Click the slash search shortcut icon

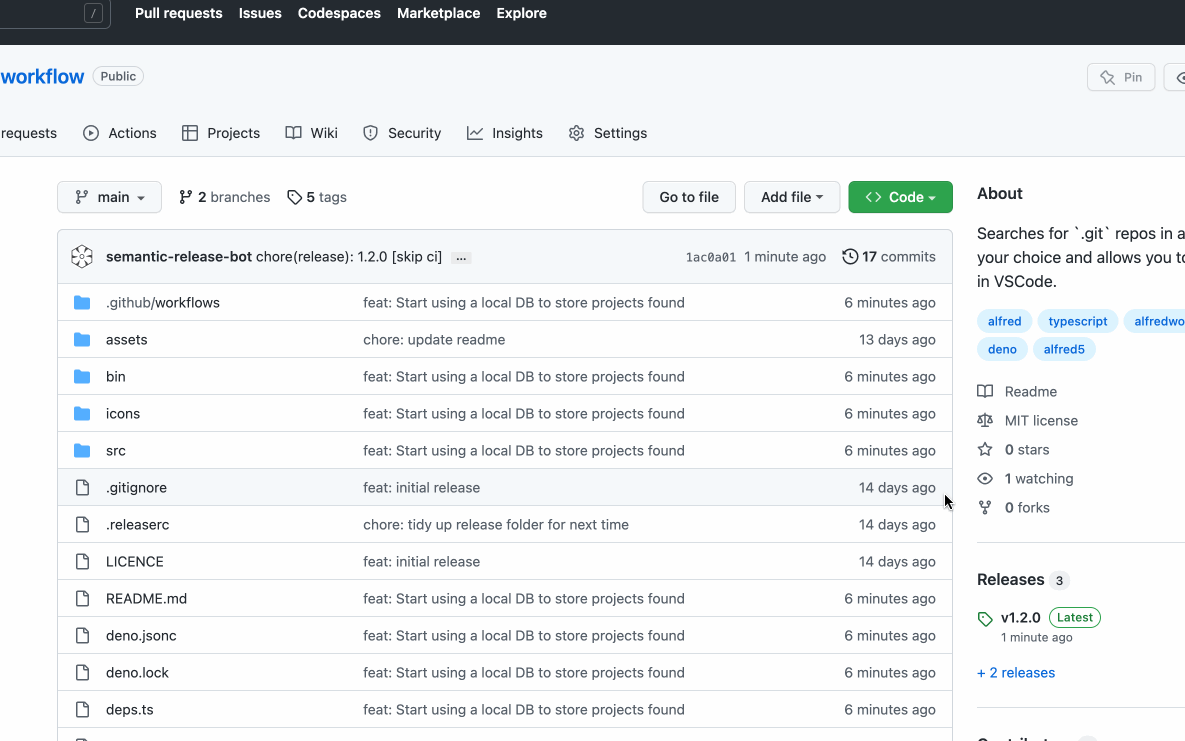(x=93, y=13)
